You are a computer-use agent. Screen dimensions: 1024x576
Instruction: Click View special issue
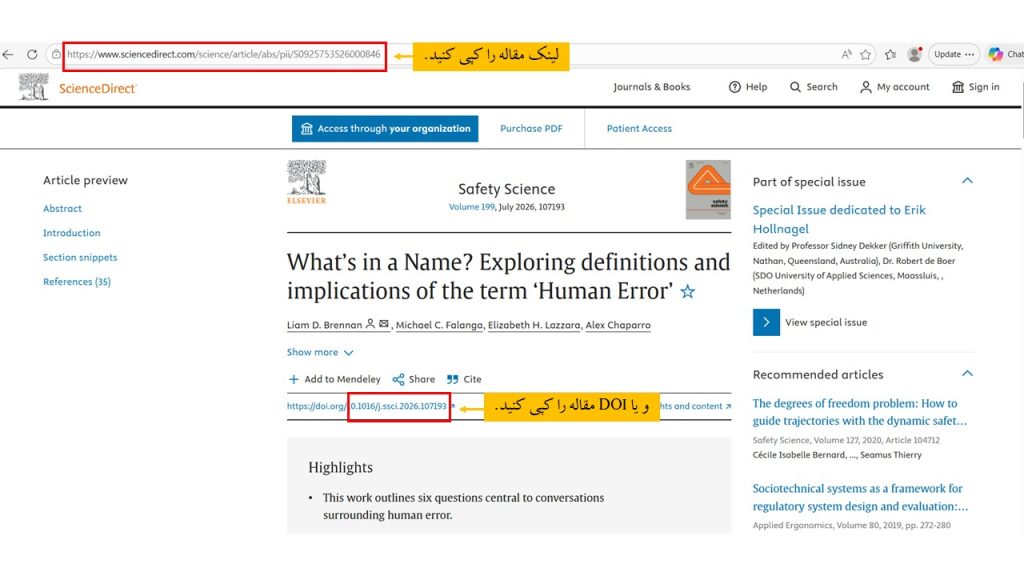(826, 322)
